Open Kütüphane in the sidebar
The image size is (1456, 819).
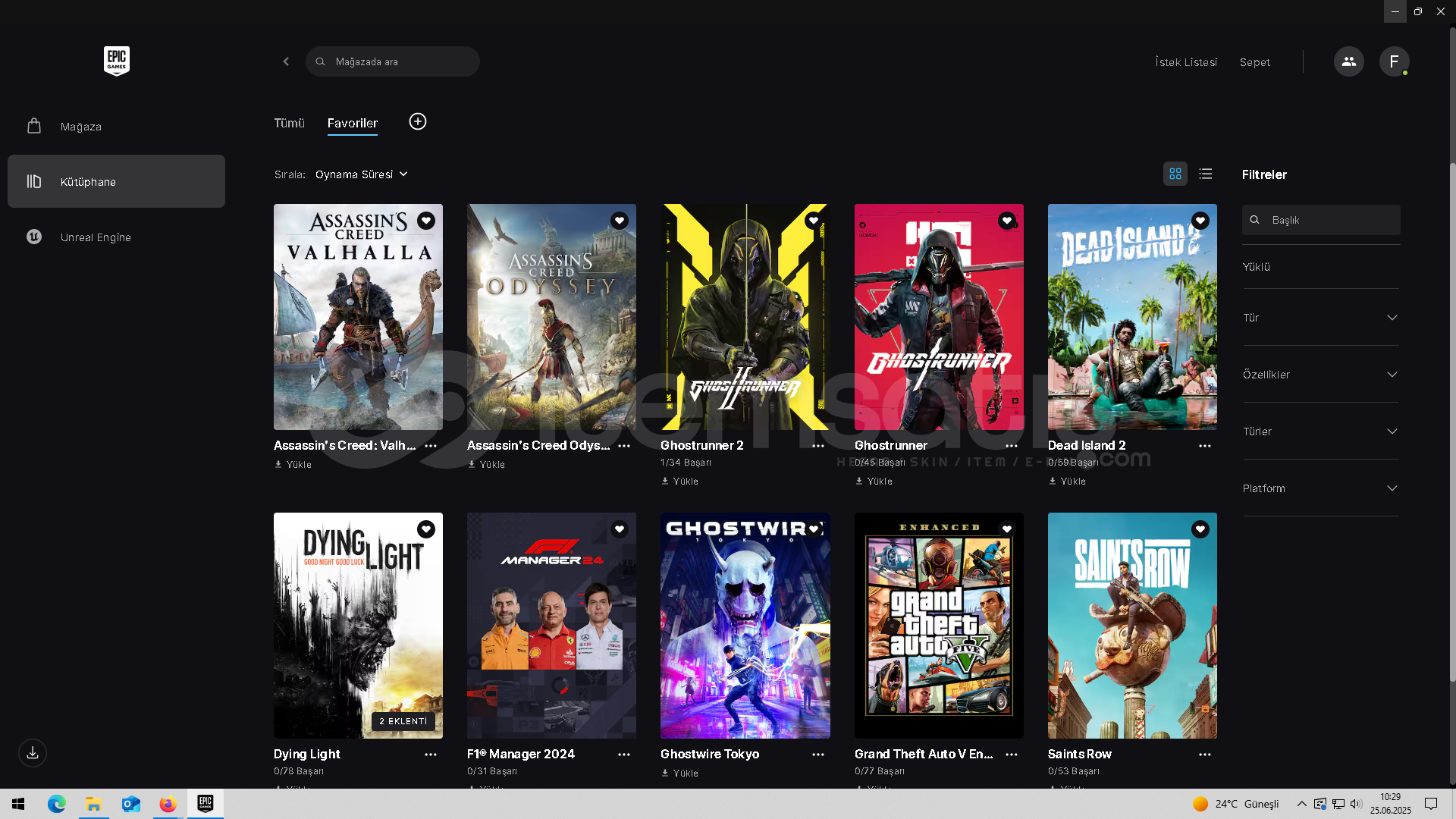(116, 181)
